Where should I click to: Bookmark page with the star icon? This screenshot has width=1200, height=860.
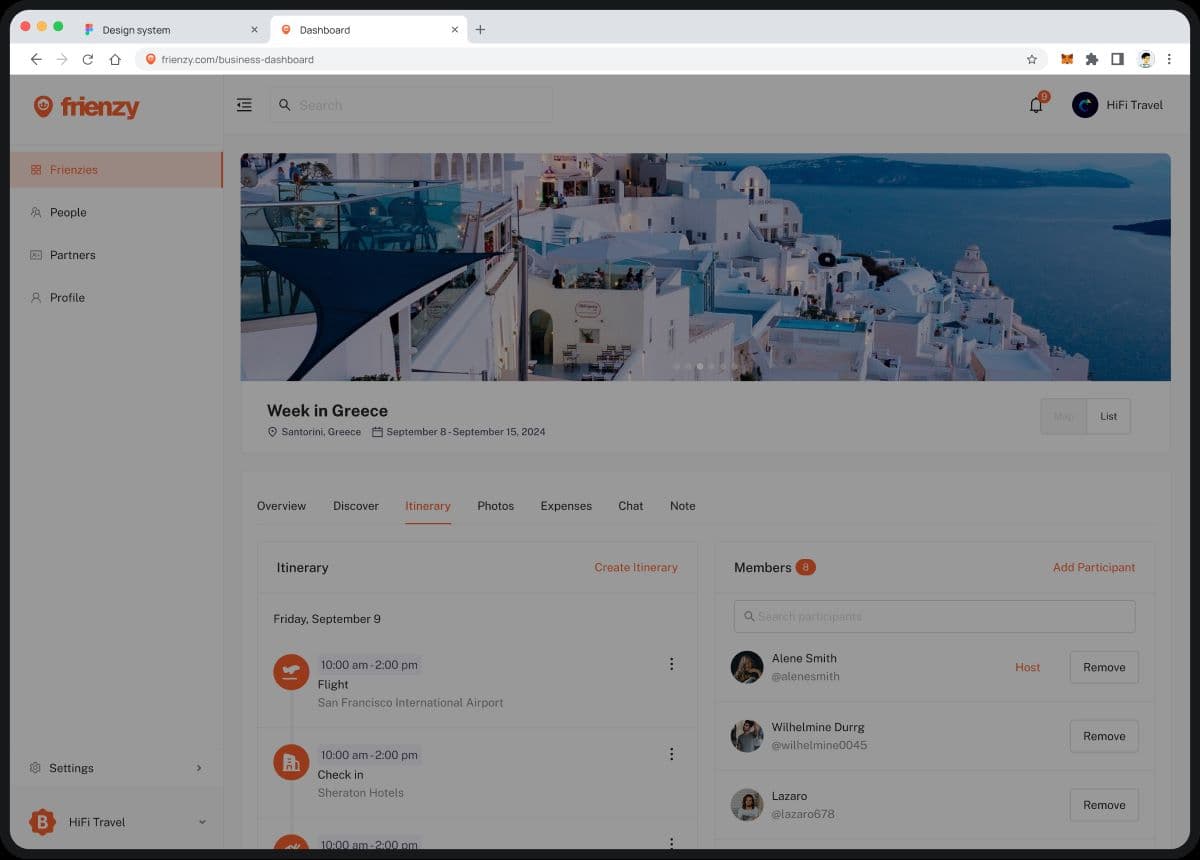1032,59
